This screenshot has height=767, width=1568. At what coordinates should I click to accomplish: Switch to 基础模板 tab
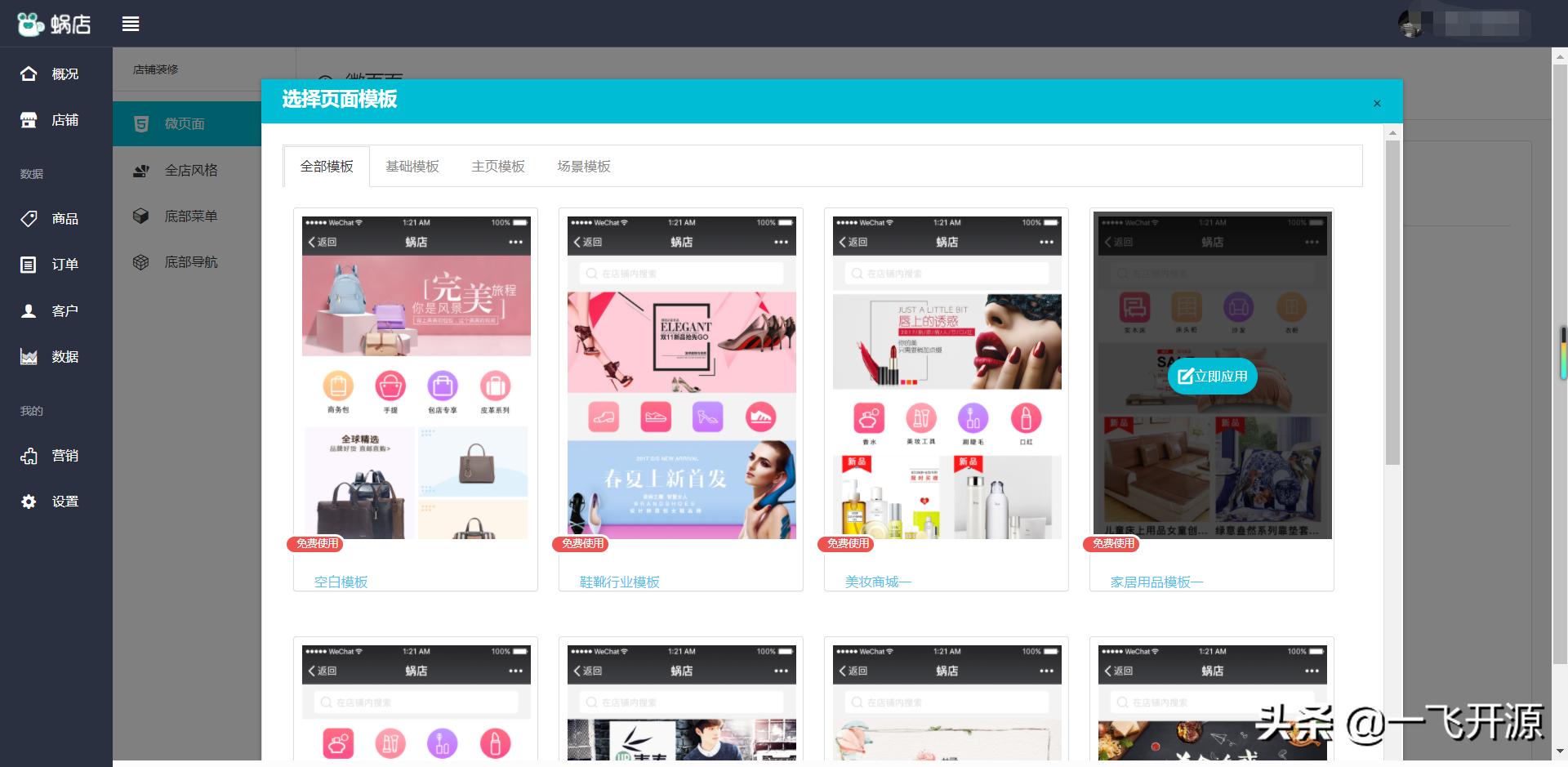412,166
